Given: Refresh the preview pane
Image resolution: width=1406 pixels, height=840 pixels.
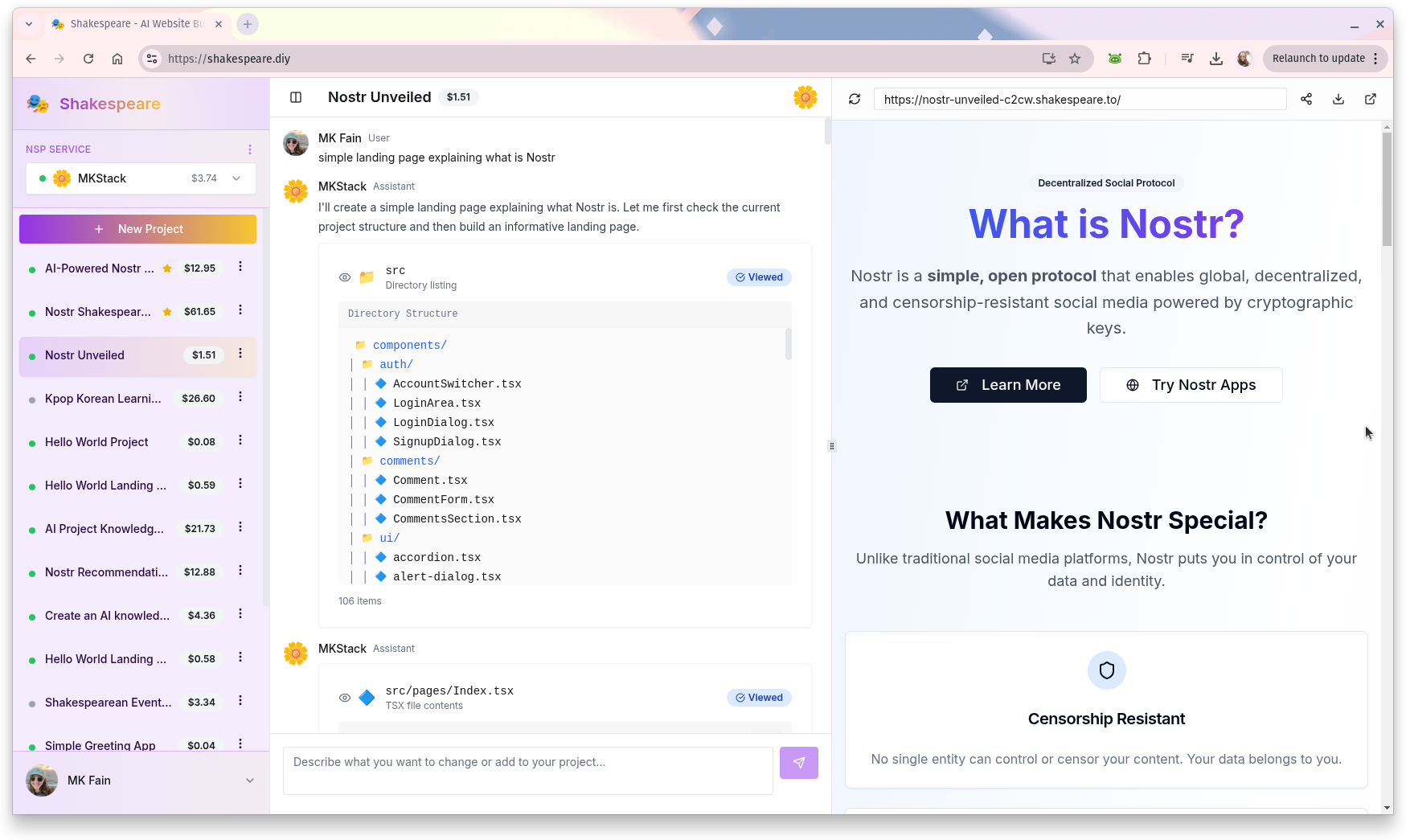Looking at the screenshot, I should pyautogui.click(x=855, y=99).
